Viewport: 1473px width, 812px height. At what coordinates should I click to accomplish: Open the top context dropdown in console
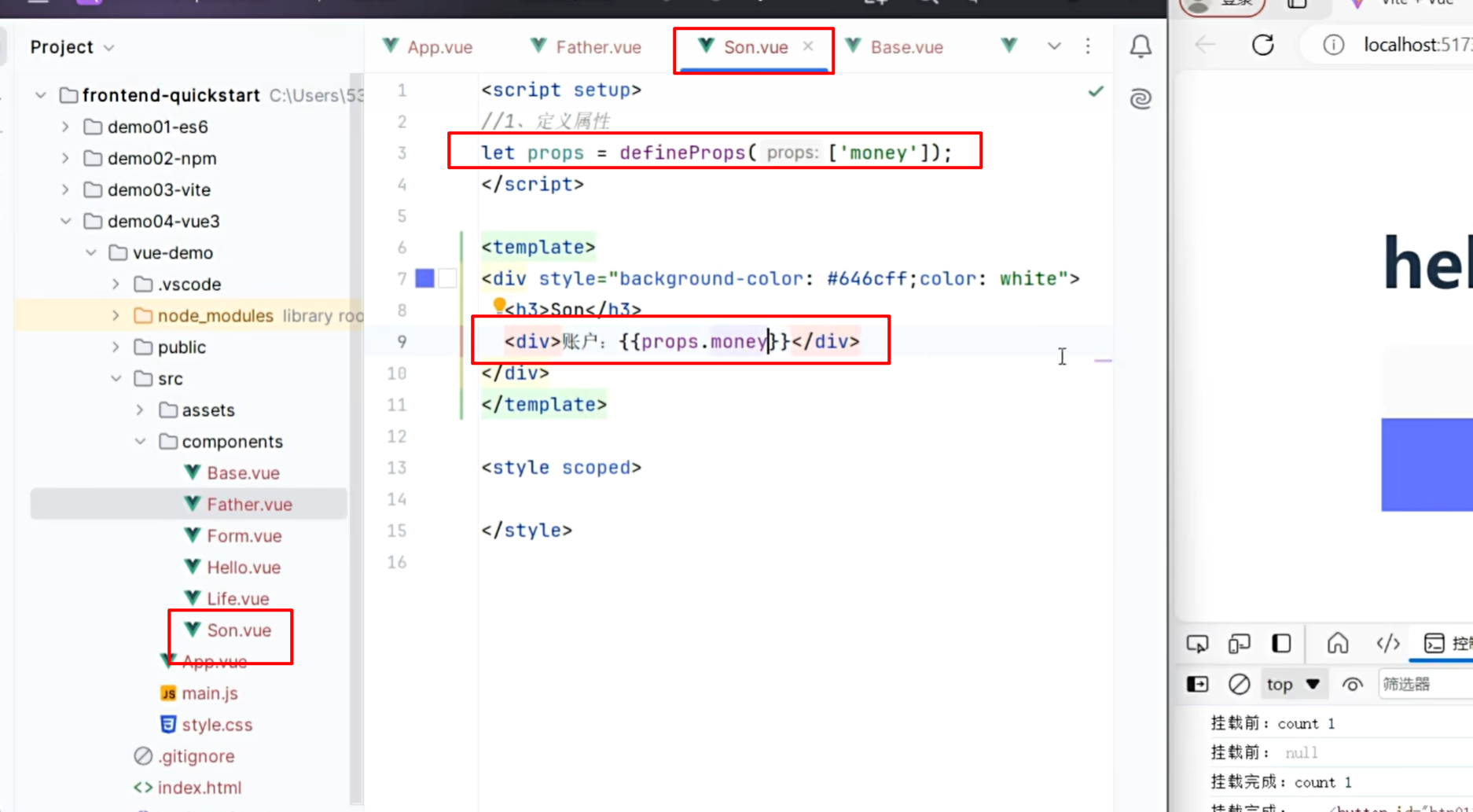click(x=1293, y=684)
